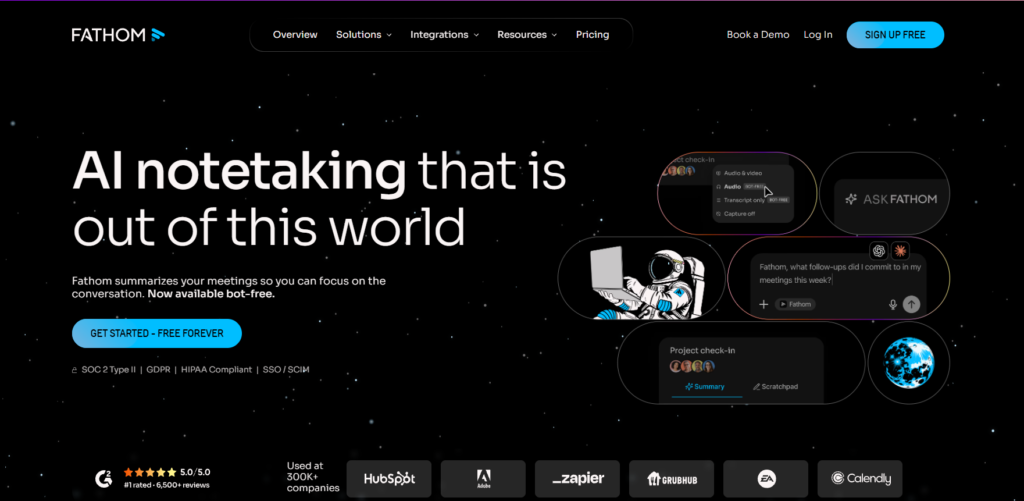Click the astronaut with laptop illustration
Viewport: 1024px width, 501px height.
tap(647, 282)
